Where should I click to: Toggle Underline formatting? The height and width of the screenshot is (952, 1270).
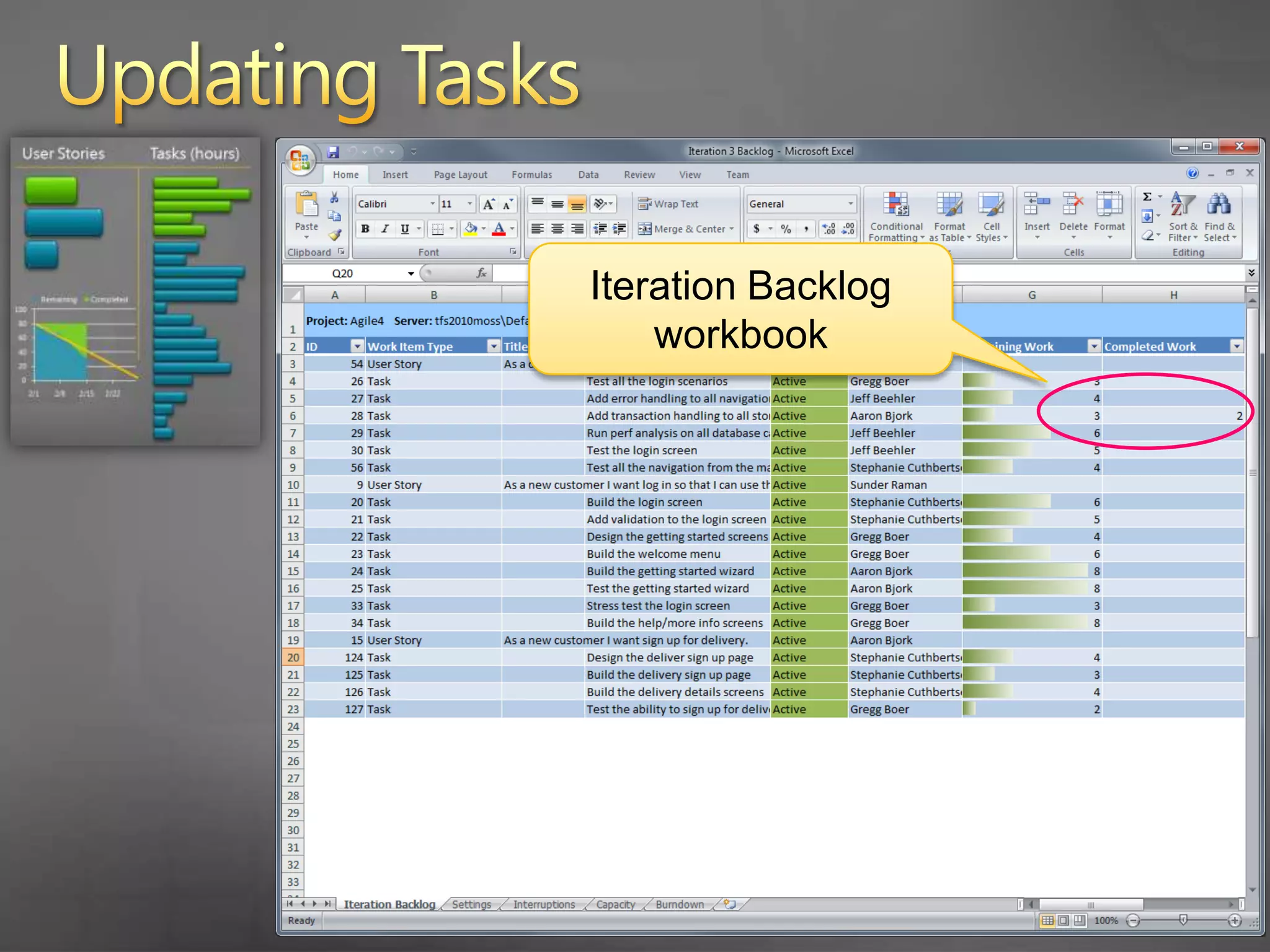[x=405, y=229]
